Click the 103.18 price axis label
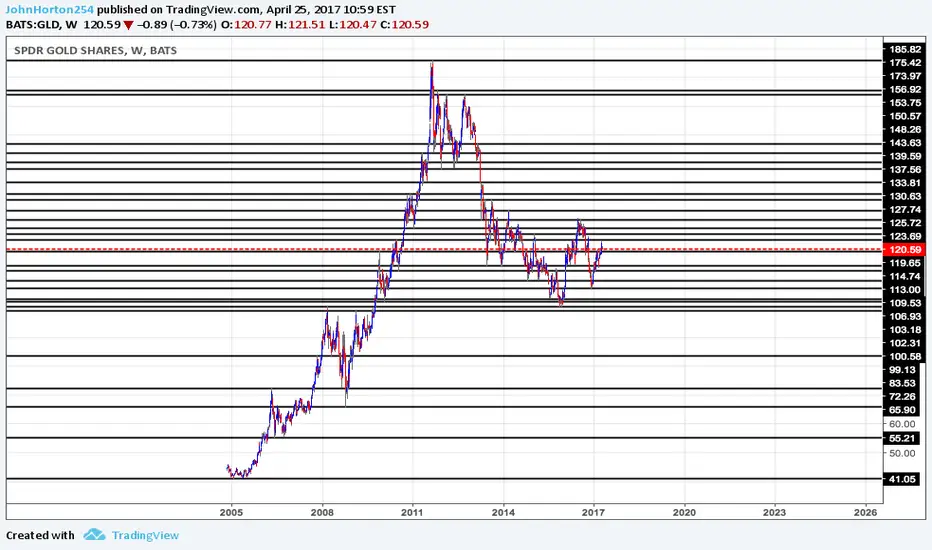 pos(905,329)
